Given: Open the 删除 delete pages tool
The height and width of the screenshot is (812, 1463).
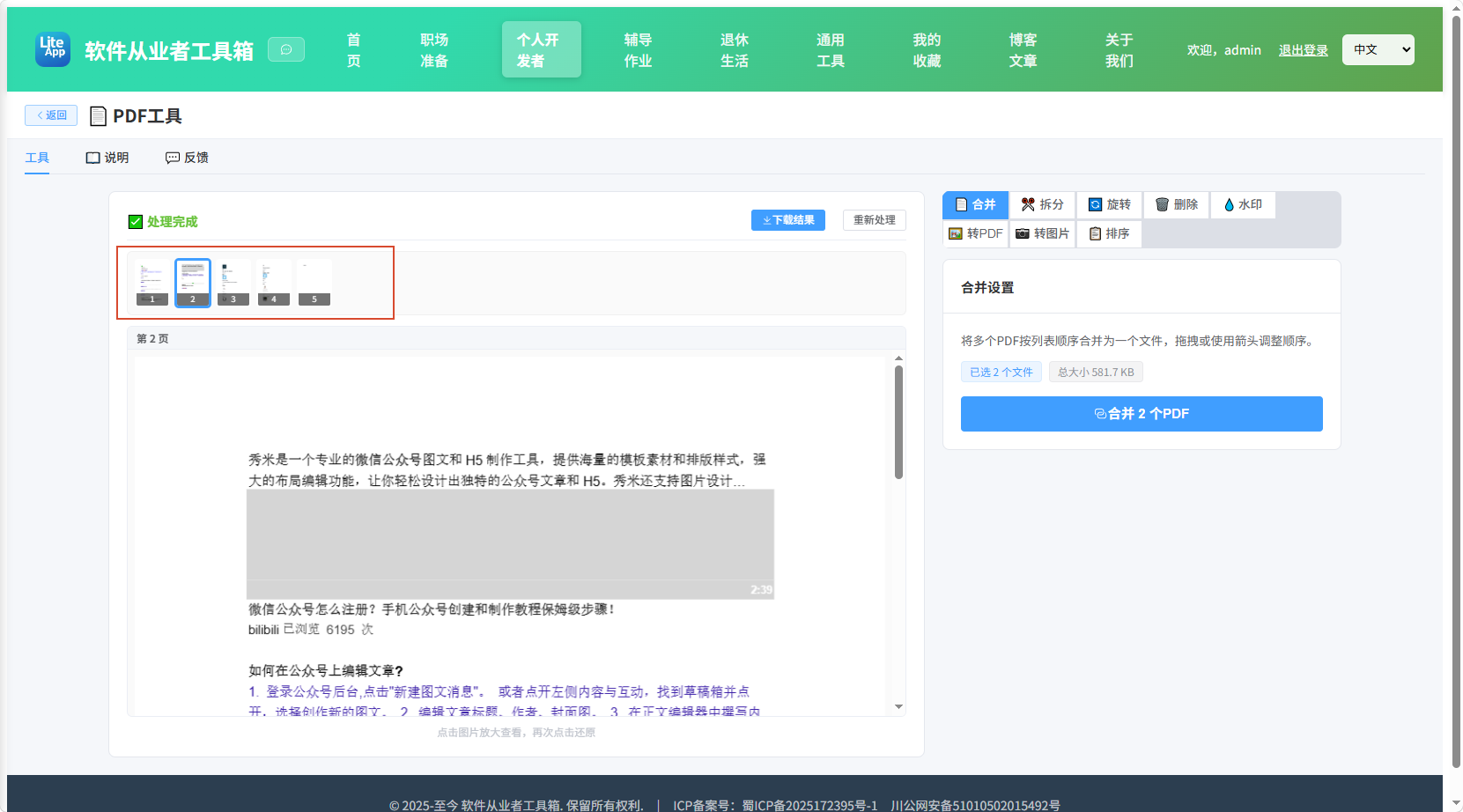Looking at the screenshot, I should pyautogui.click(x=1176, y=204).
